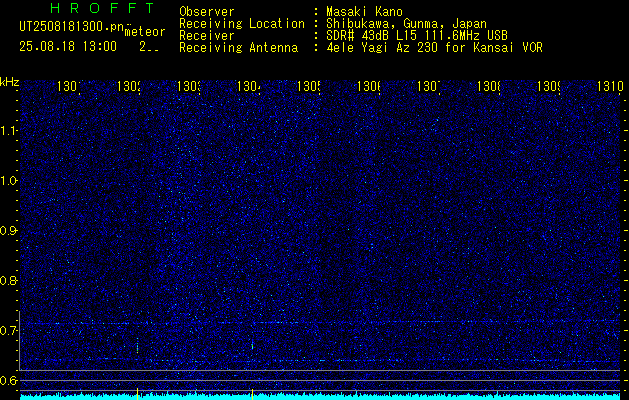Click the 1303 time axis label
This screenshot has width=629, height=400.
coord(189,86)
